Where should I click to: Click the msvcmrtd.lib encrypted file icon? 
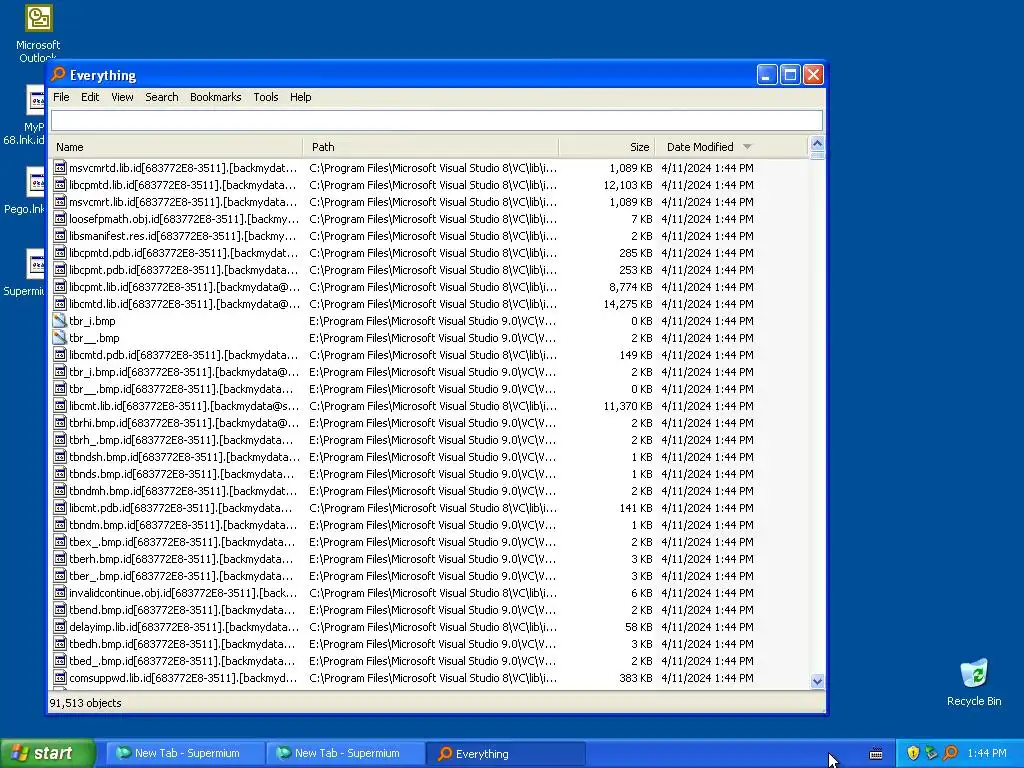point(60,168)
